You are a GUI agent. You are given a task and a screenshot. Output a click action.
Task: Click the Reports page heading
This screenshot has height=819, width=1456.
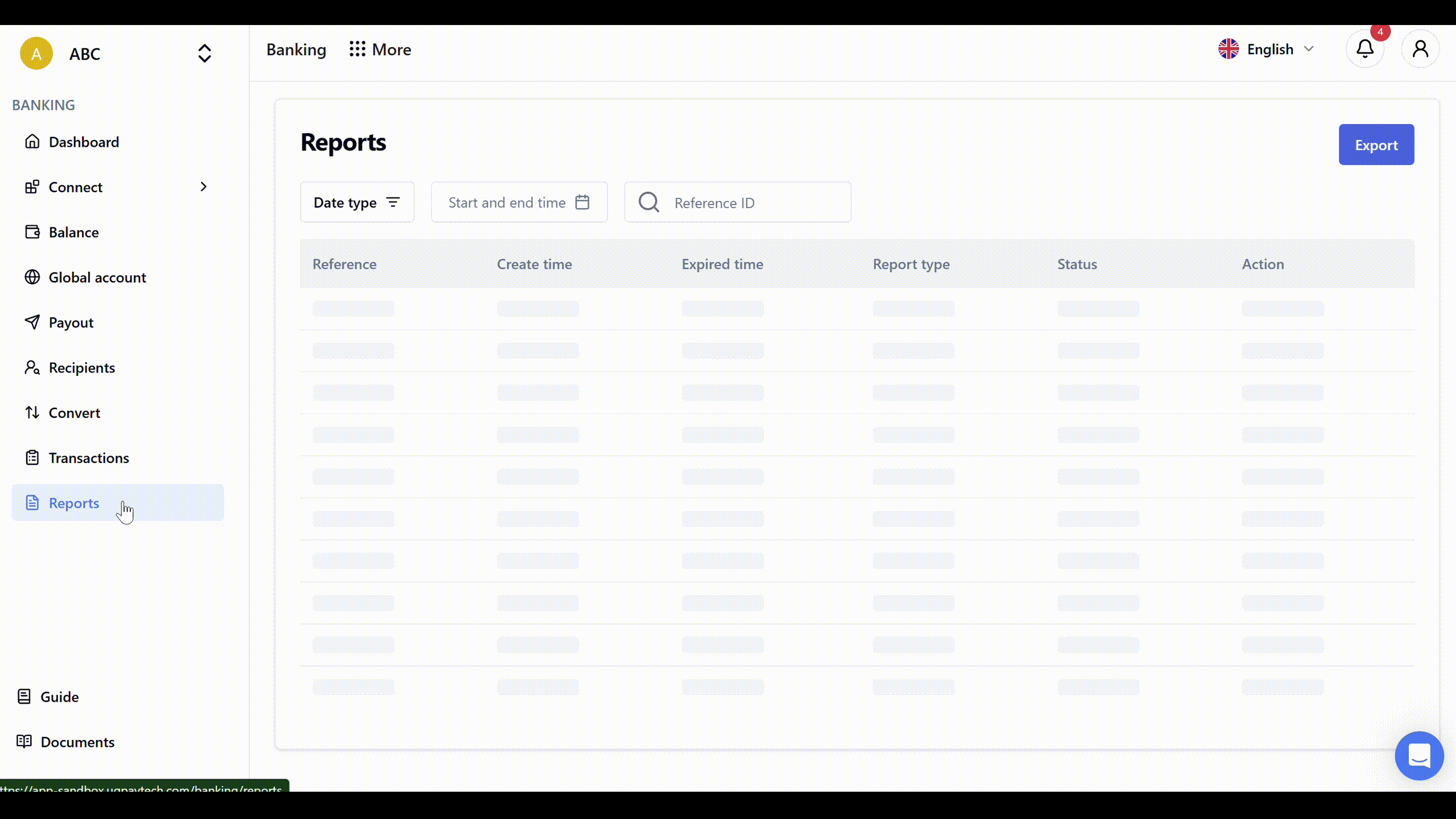(343, 142)
